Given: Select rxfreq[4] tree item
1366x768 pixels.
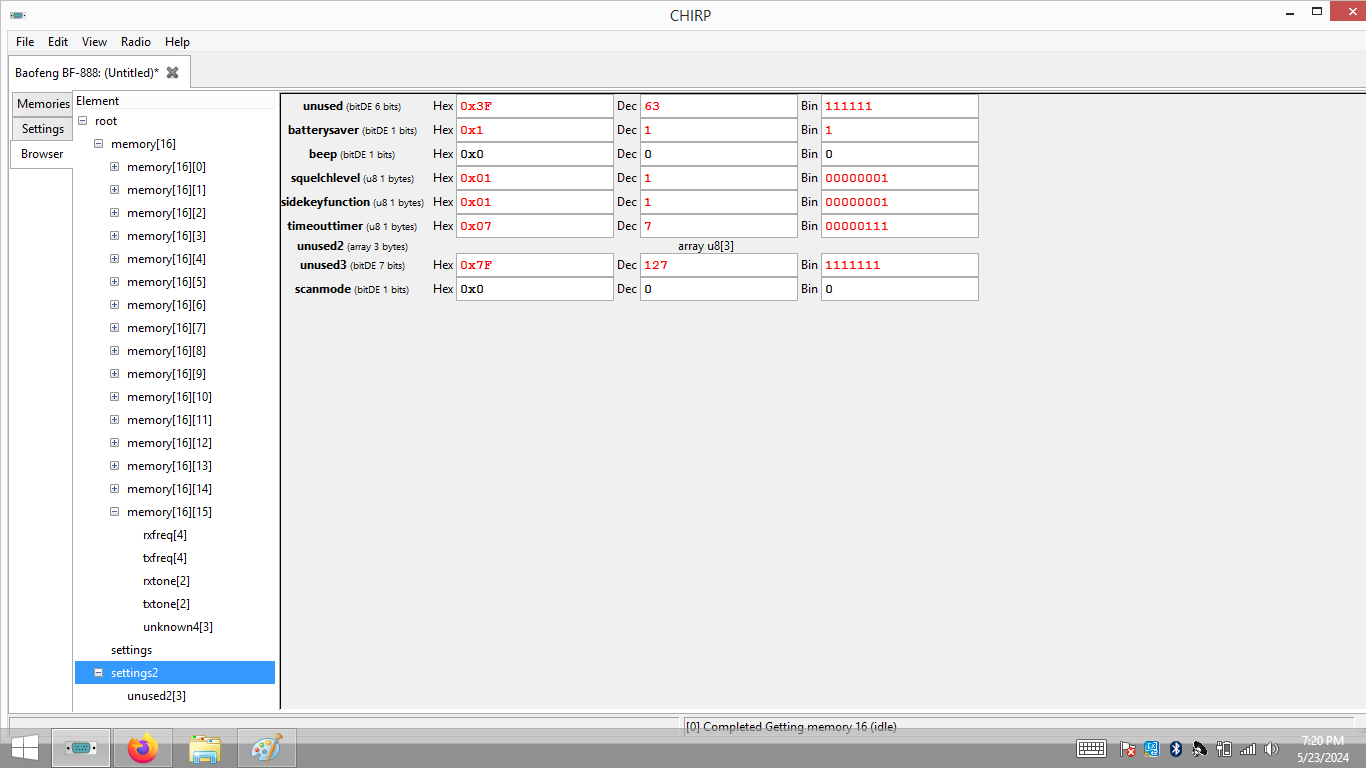Looking at the screenshot, I should [165, 535].
